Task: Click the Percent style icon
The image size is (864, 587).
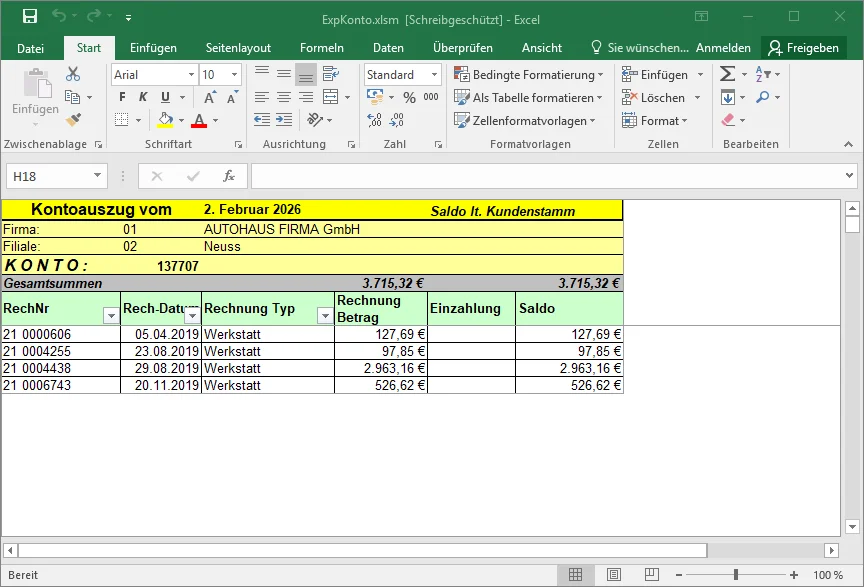Action: (x=409, y=98)
